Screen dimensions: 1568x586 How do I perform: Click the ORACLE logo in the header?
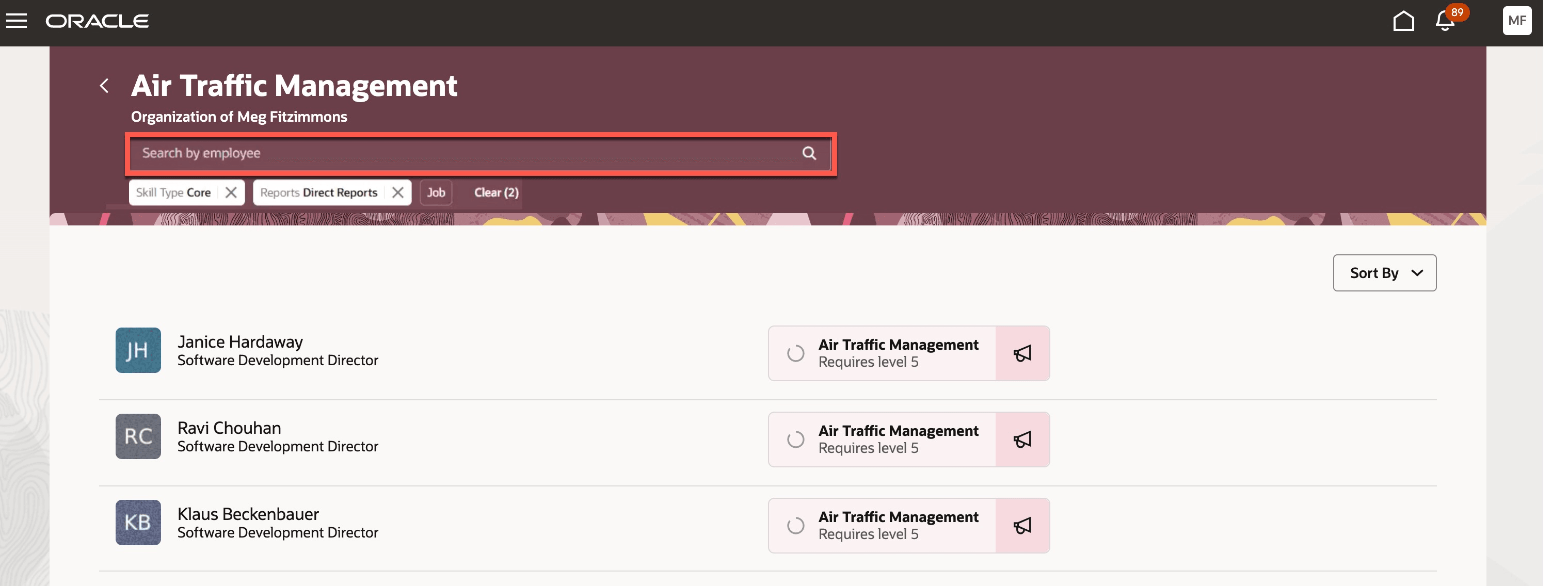coord(98,20)
